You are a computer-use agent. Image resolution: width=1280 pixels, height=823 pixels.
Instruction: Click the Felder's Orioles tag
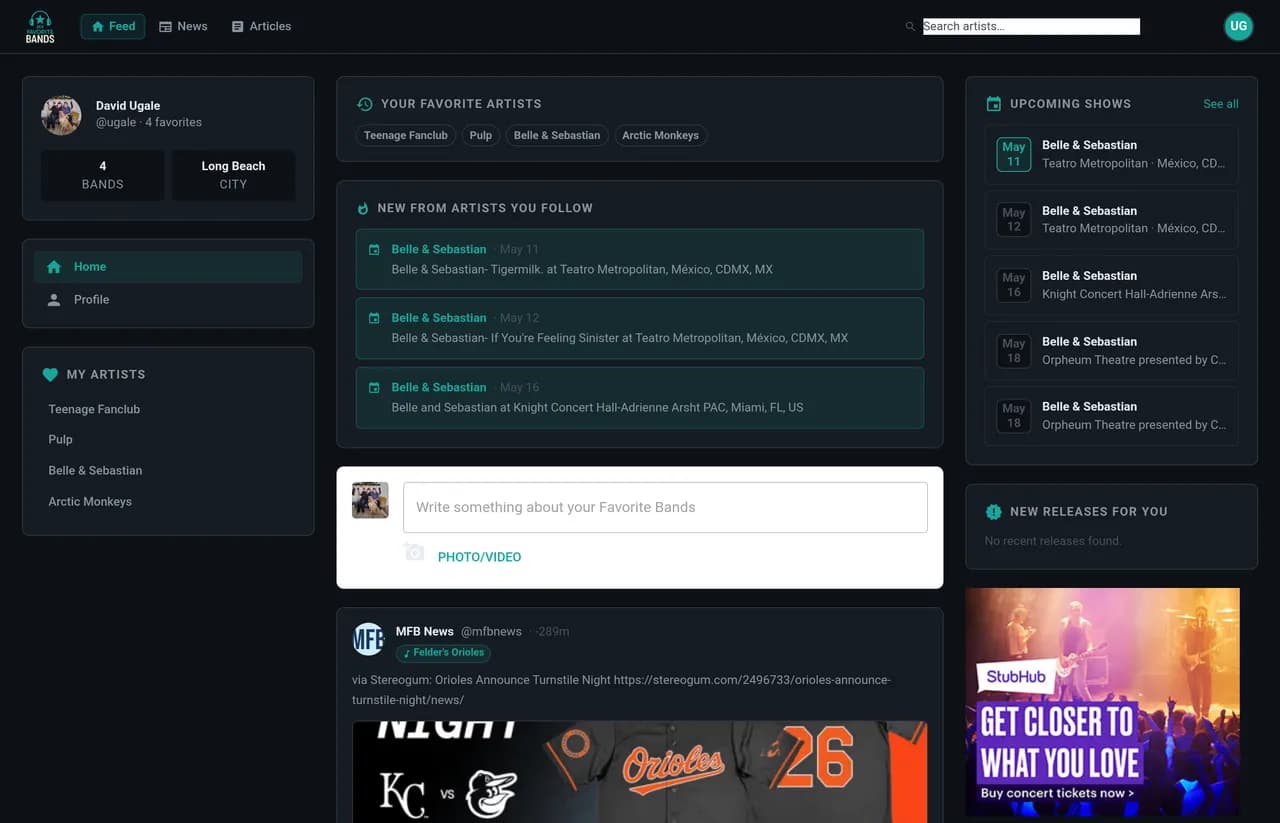tap(443, 653)
